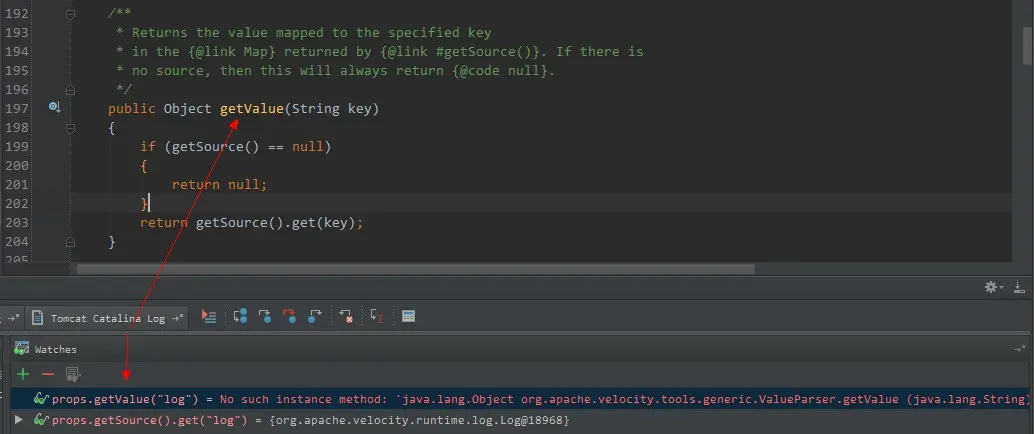
Task: Remove the selected watch with the red minus
Action: click(47, 375)
